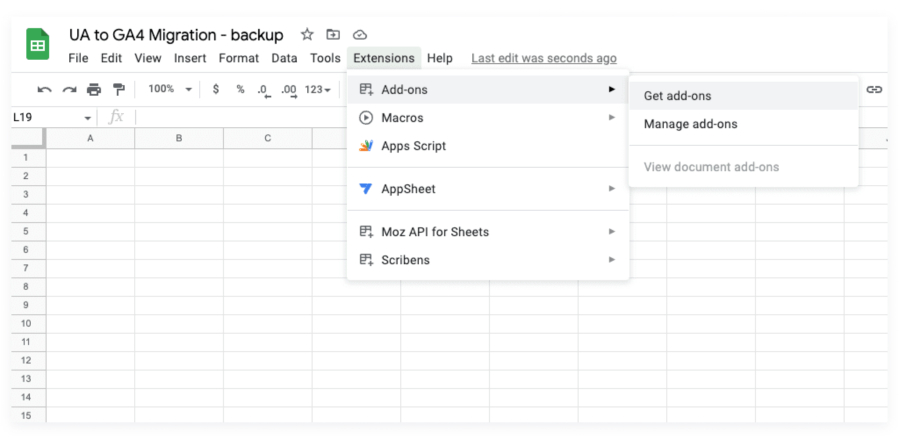Image resolution: width=899 pixels, height=439 pixels.
Task: Choose Get add-ons
Action: [x=743, y=96]
